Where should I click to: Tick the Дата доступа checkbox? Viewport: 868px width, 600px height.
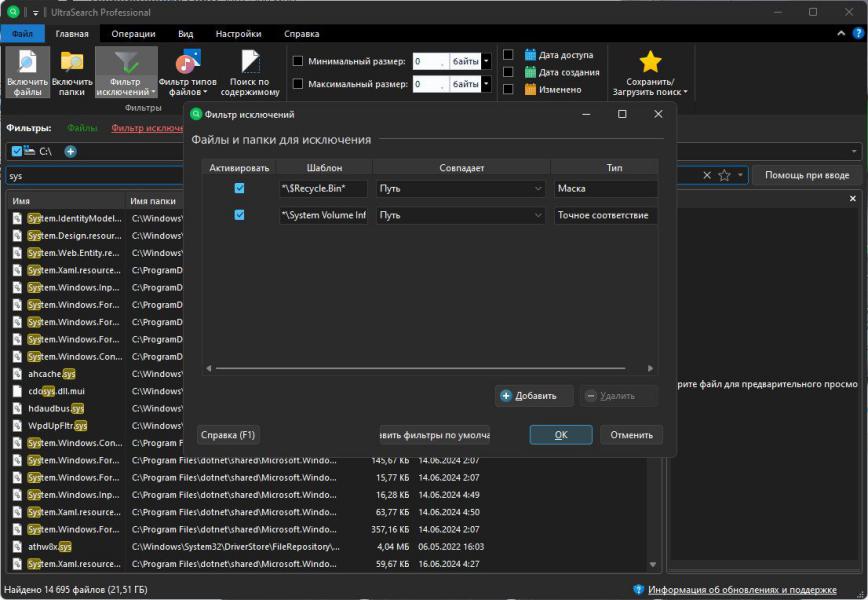508,55
